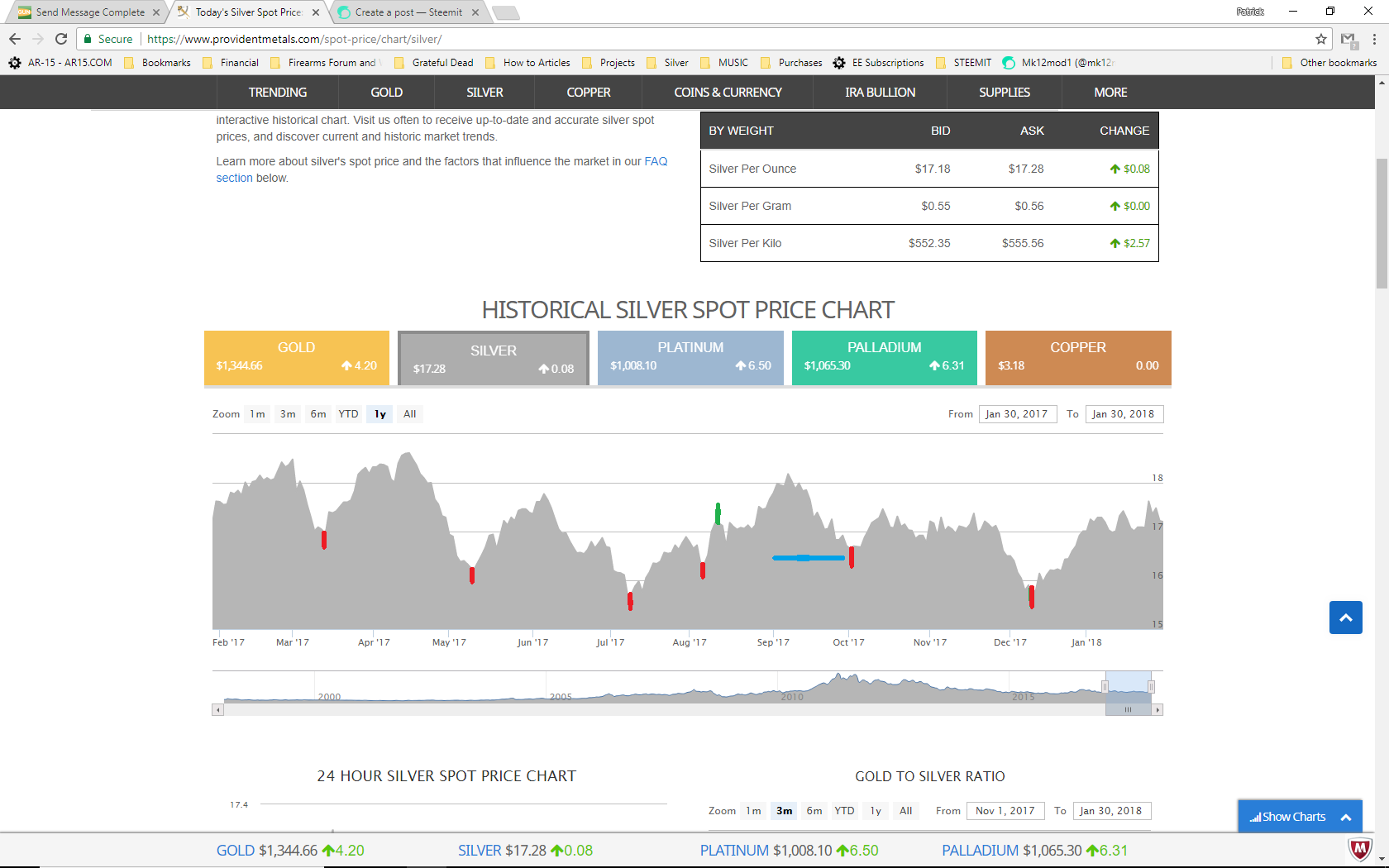Open the Financial bookmarks folder
Image resolution: width=1389 pixels, height=868 pixels.
point(231,63)
